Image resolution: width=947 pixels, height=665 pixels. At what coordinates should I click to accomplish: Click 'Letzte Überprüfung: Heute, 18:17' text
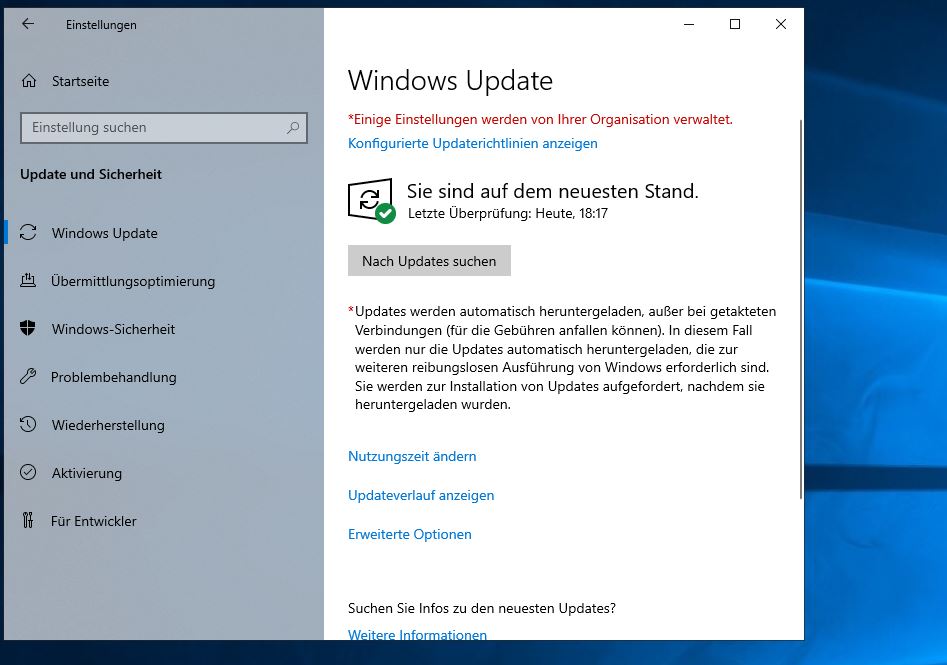click(508, 213)
